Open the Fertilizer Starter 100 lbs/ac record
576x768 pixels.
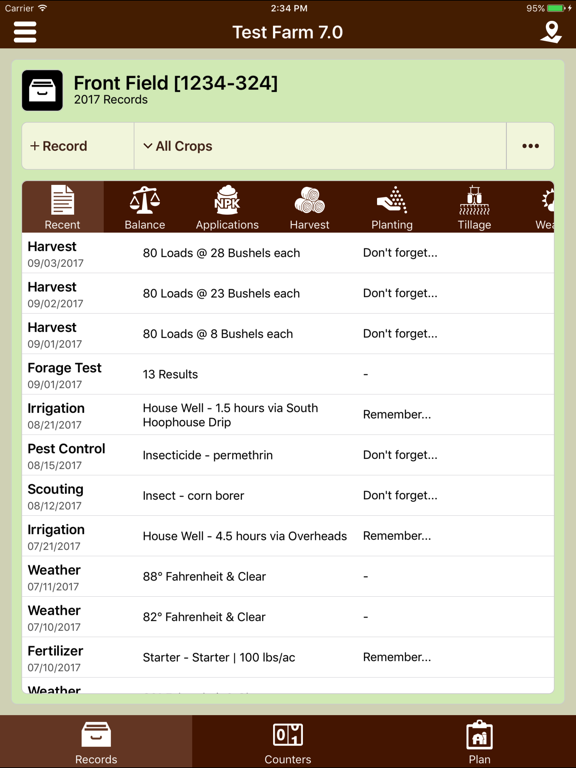coord(288,657)
